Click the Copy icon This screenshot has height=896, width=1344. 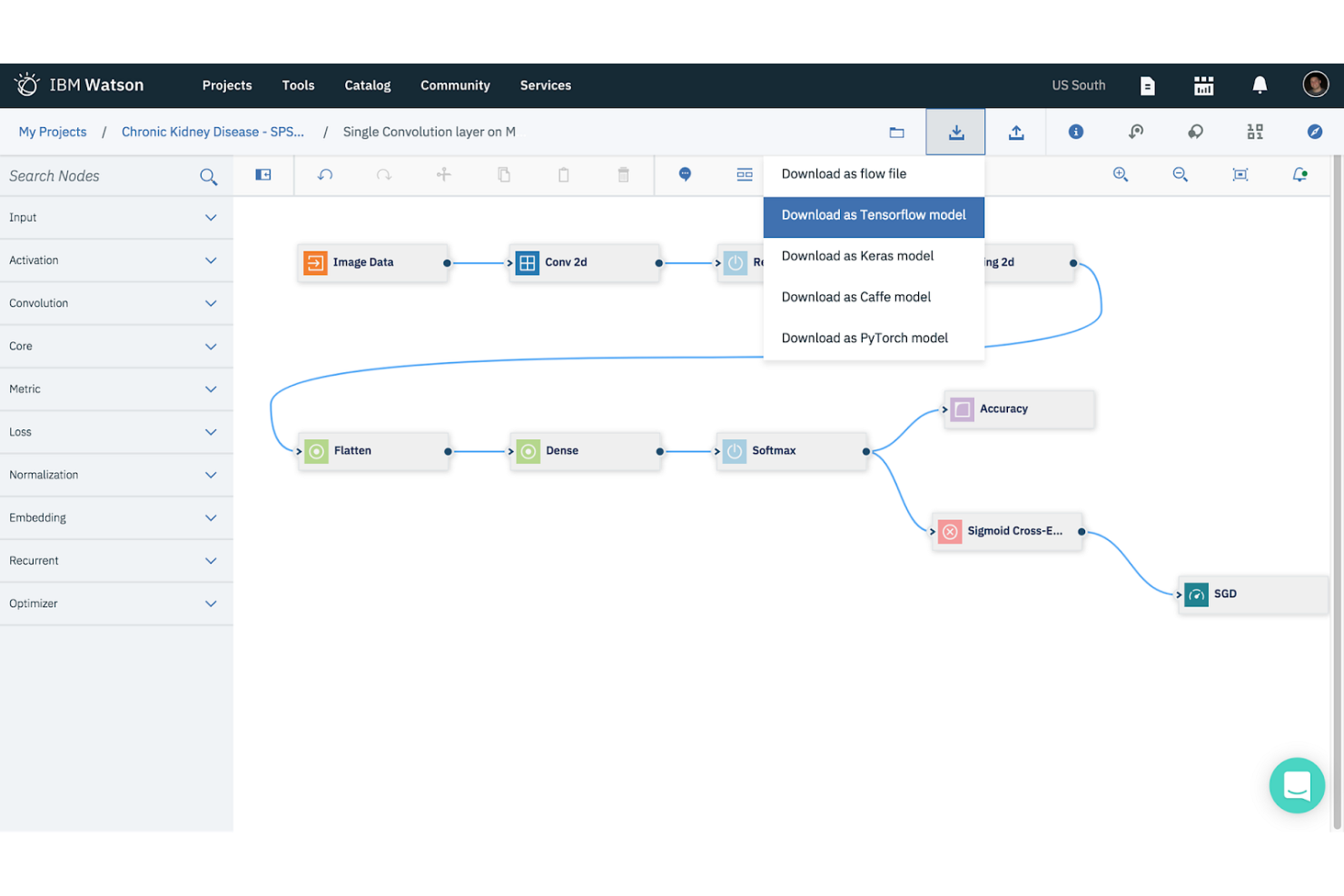coord(504,174)
